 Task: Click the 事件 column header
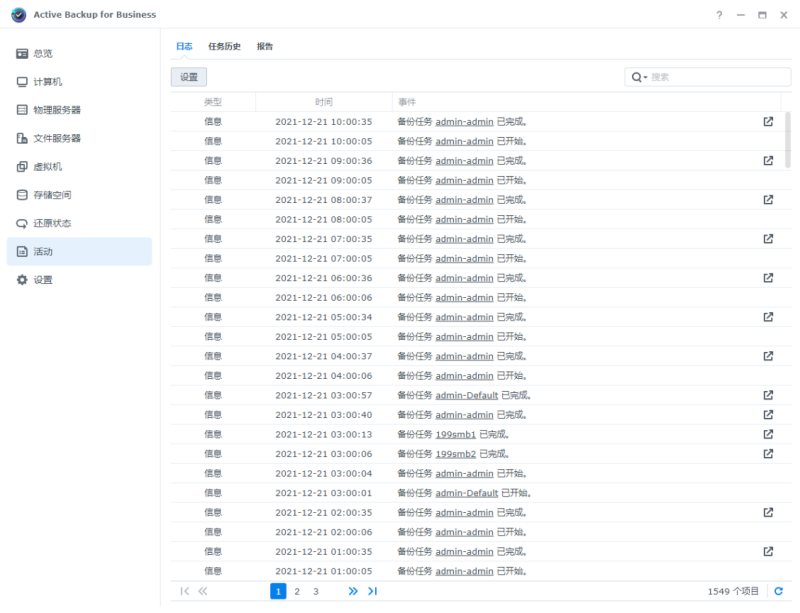[x=586, y=102]
